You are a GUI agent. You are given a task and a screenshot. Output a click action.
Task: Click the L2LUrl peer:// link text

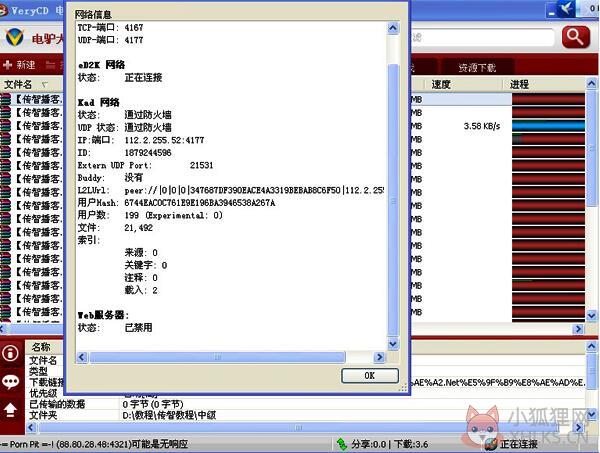254,190
